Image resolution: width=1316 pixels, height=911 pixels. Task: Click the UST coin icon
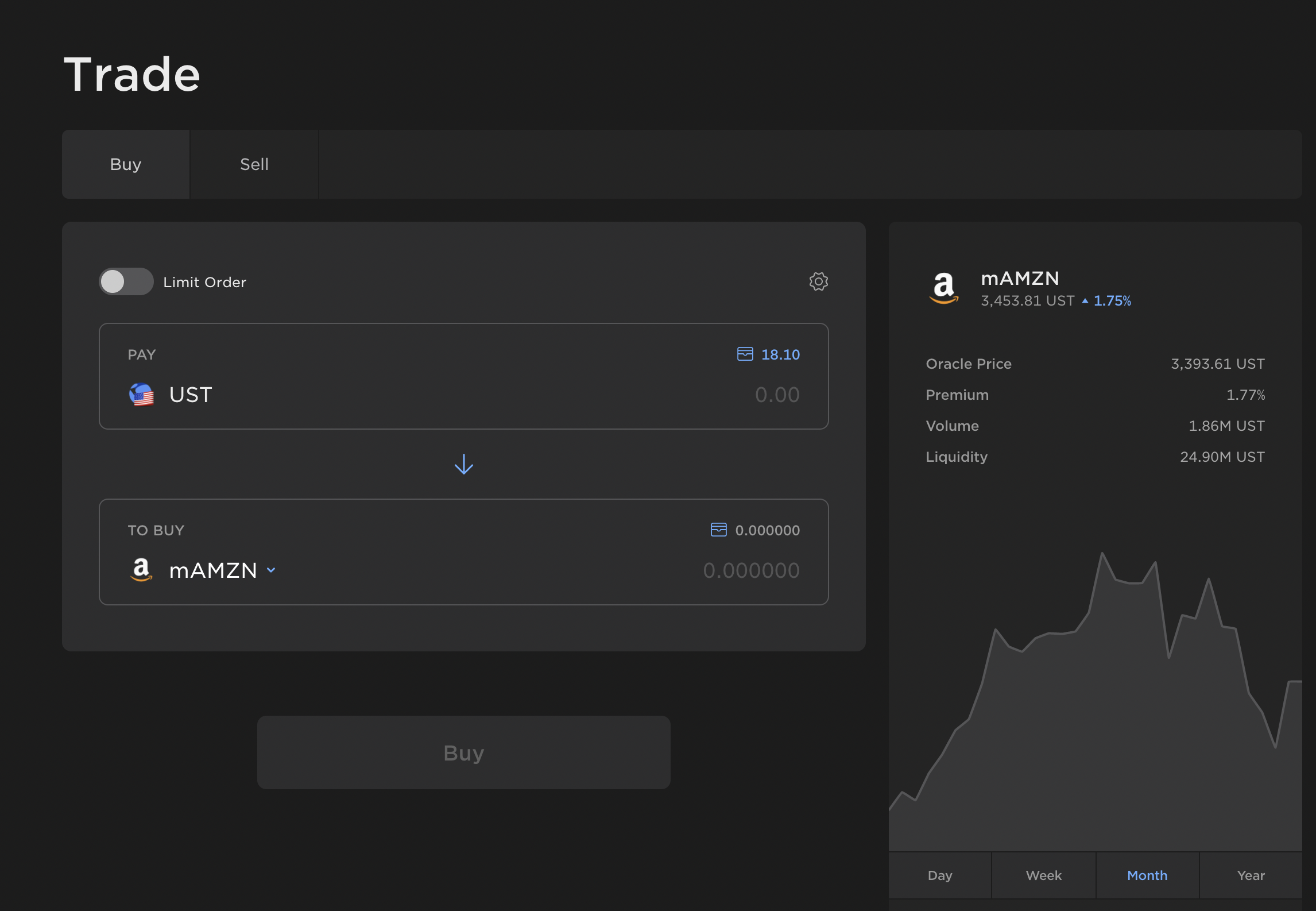(141, 395)
